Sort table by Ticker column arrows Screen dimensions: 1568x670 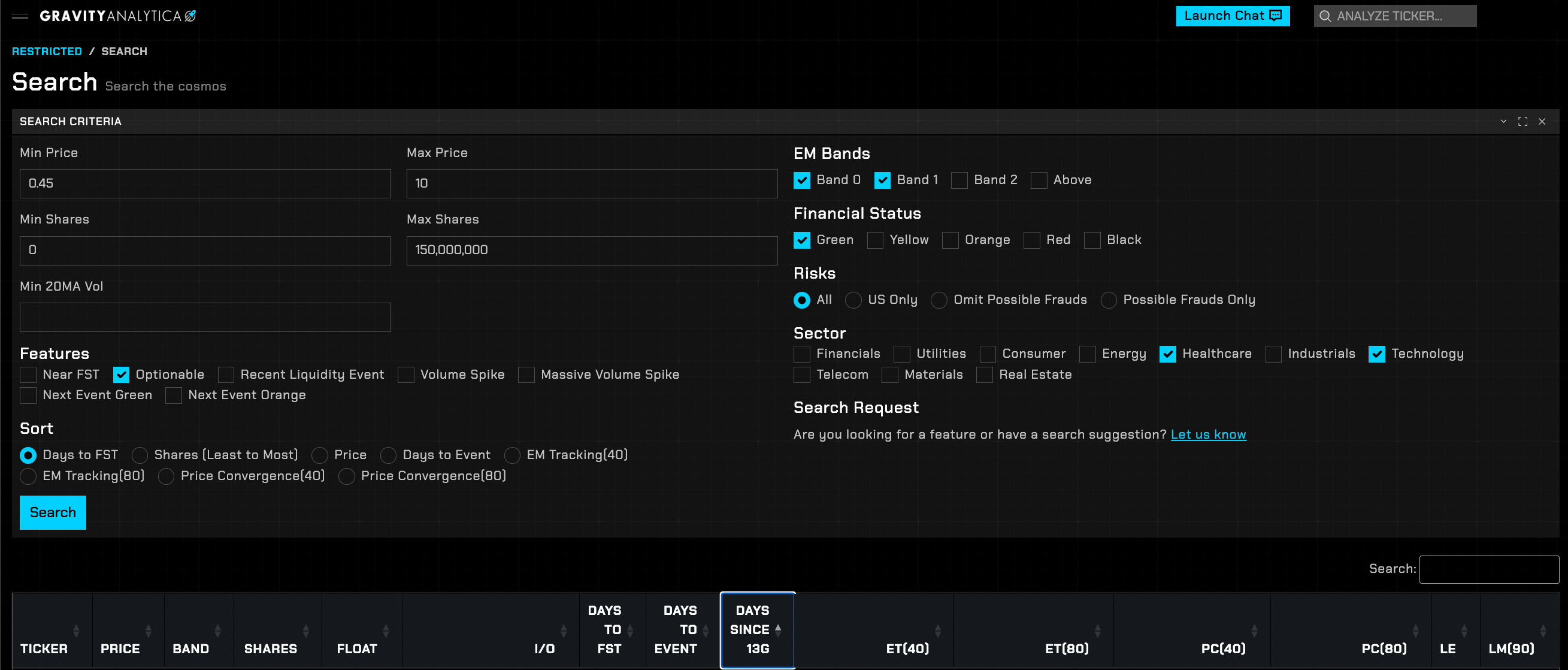click(x=75, y=630)
